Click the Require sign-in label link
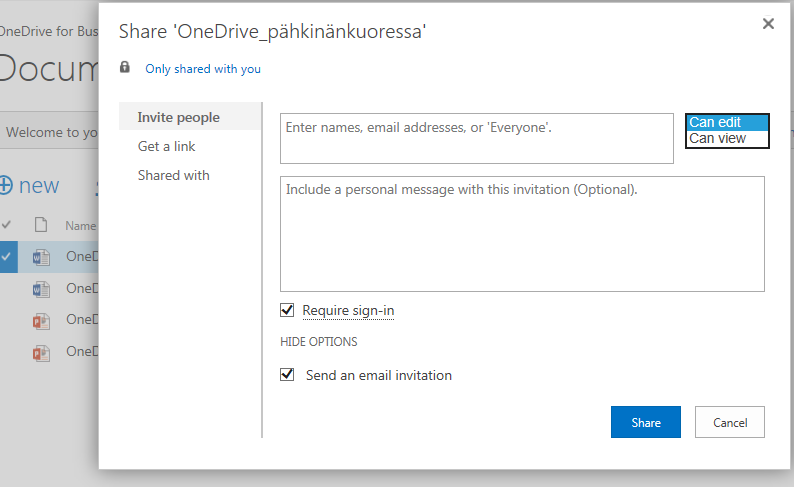This screenshot has width=794, height=487. [348, 310]
